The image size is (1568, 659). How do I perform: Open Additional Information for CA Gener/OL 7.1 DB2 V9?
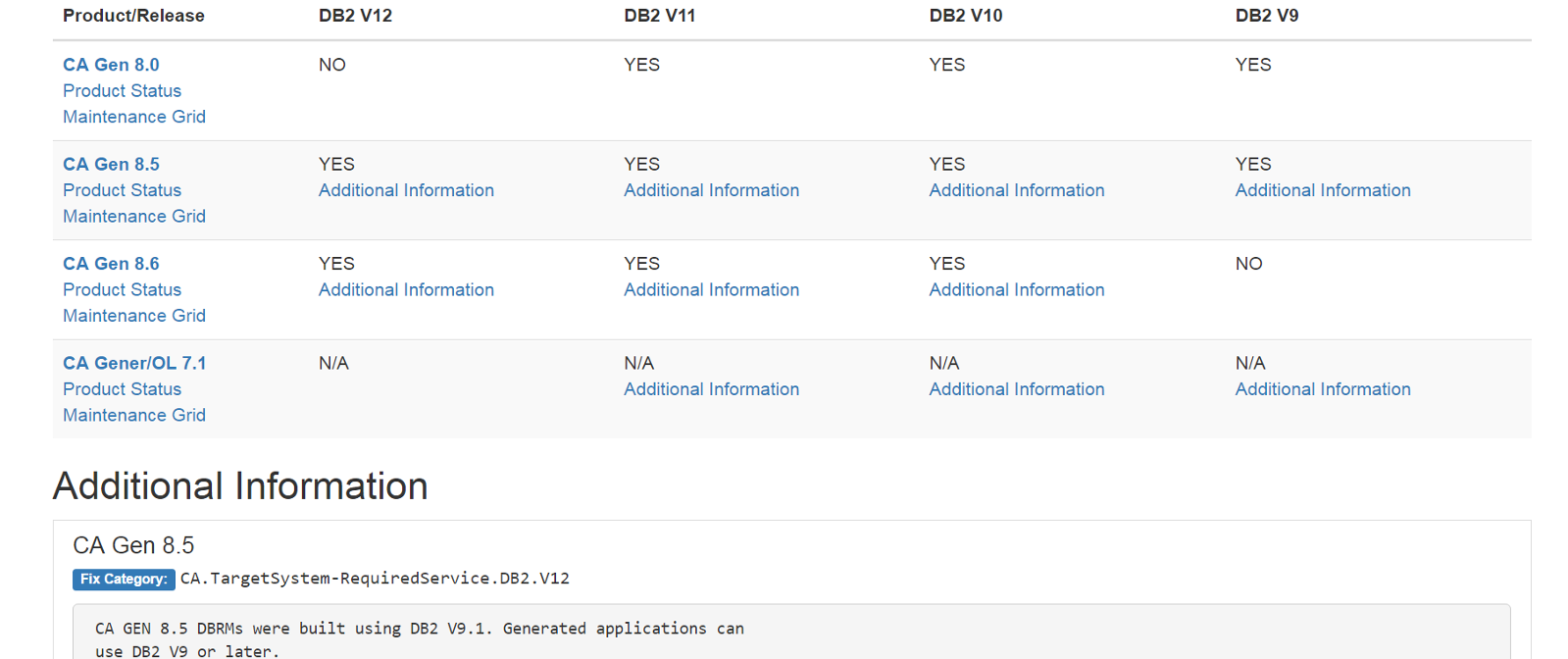(x=1323, y=389)
